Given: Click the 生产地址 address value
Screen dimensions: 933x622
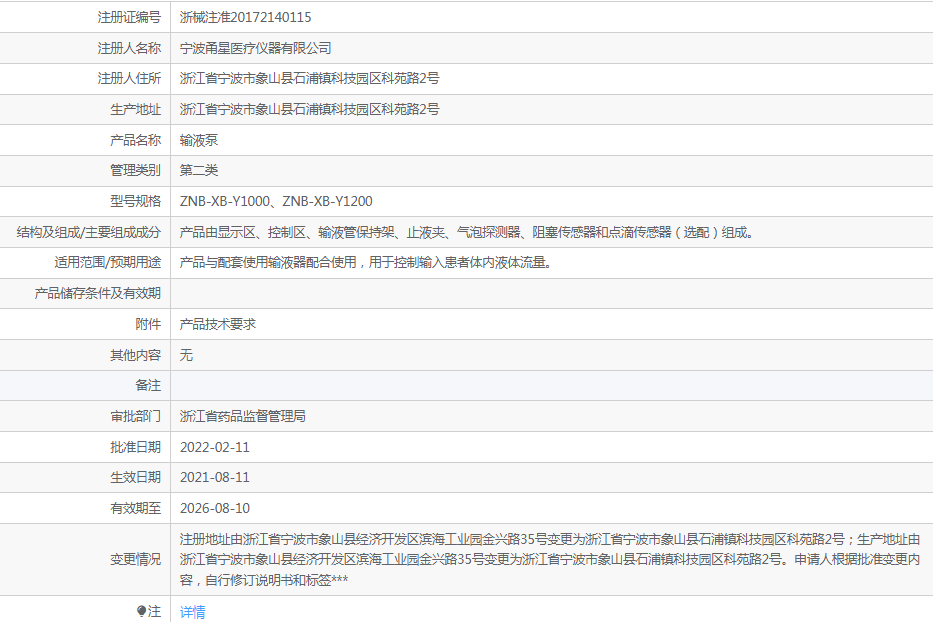Looking at the screenshot, I should [309, 110].
